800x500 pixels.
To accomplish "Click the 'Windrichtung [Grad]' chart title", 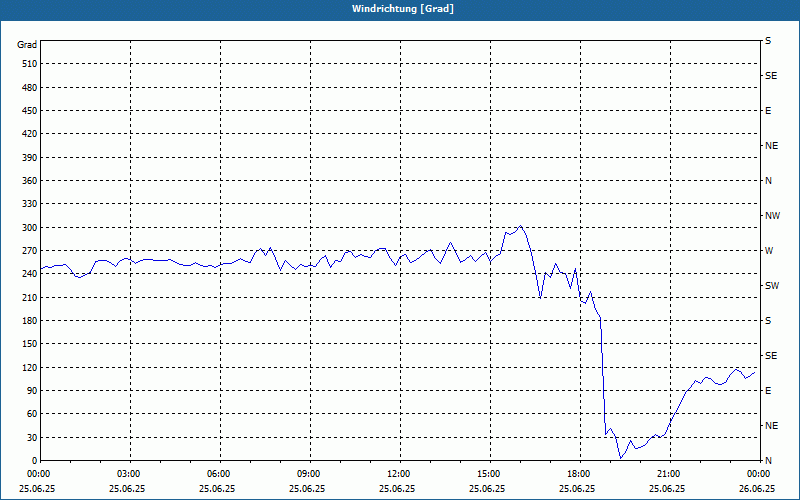I will click(403, 9).
